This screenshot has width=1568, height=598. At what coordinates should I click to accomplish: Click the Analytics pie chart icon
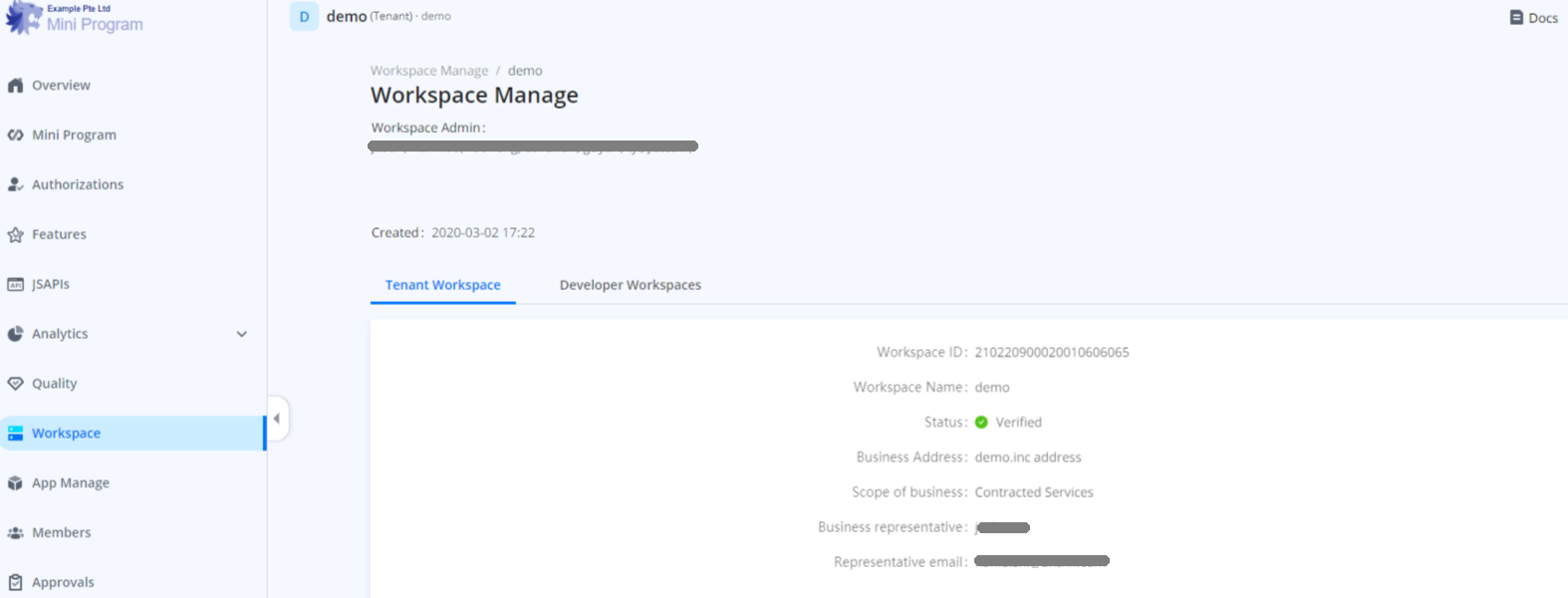[x=15, y=334]
